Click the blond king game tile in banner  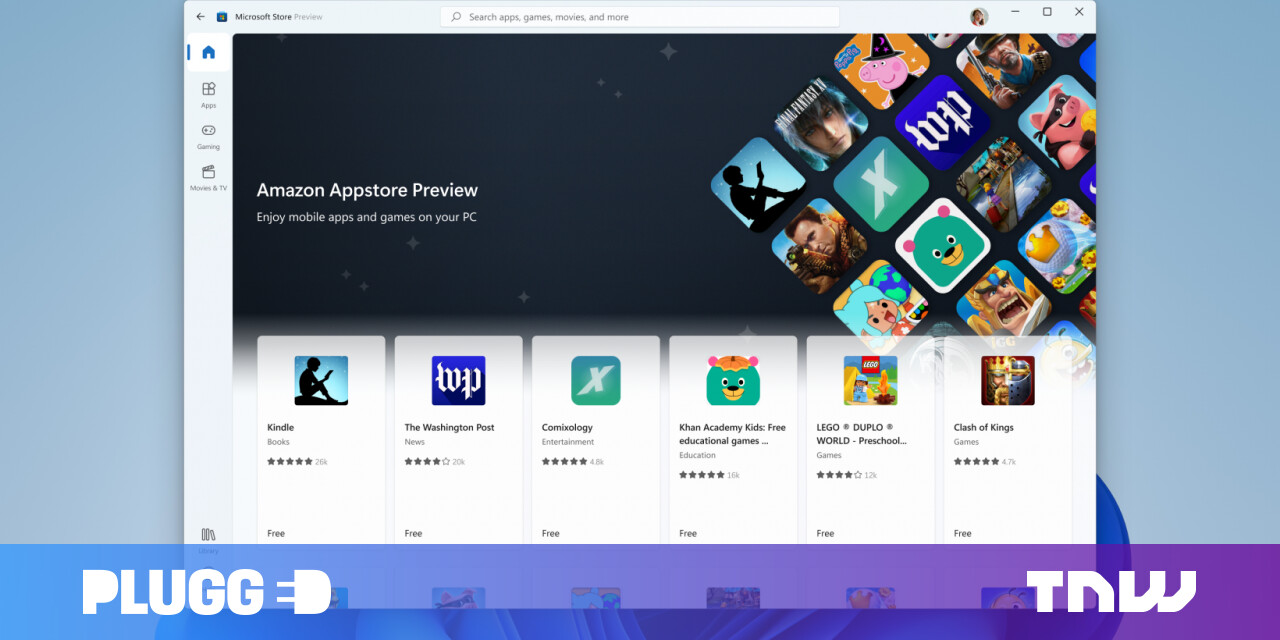coord(1003,303)
